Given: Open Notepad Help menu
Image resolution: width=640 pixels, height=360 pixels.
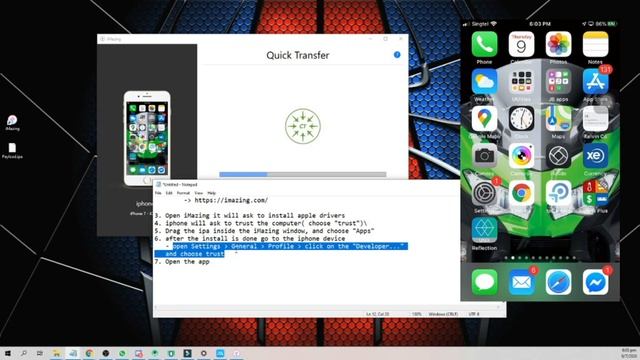Looking at the screenshot, I should 211,193.
